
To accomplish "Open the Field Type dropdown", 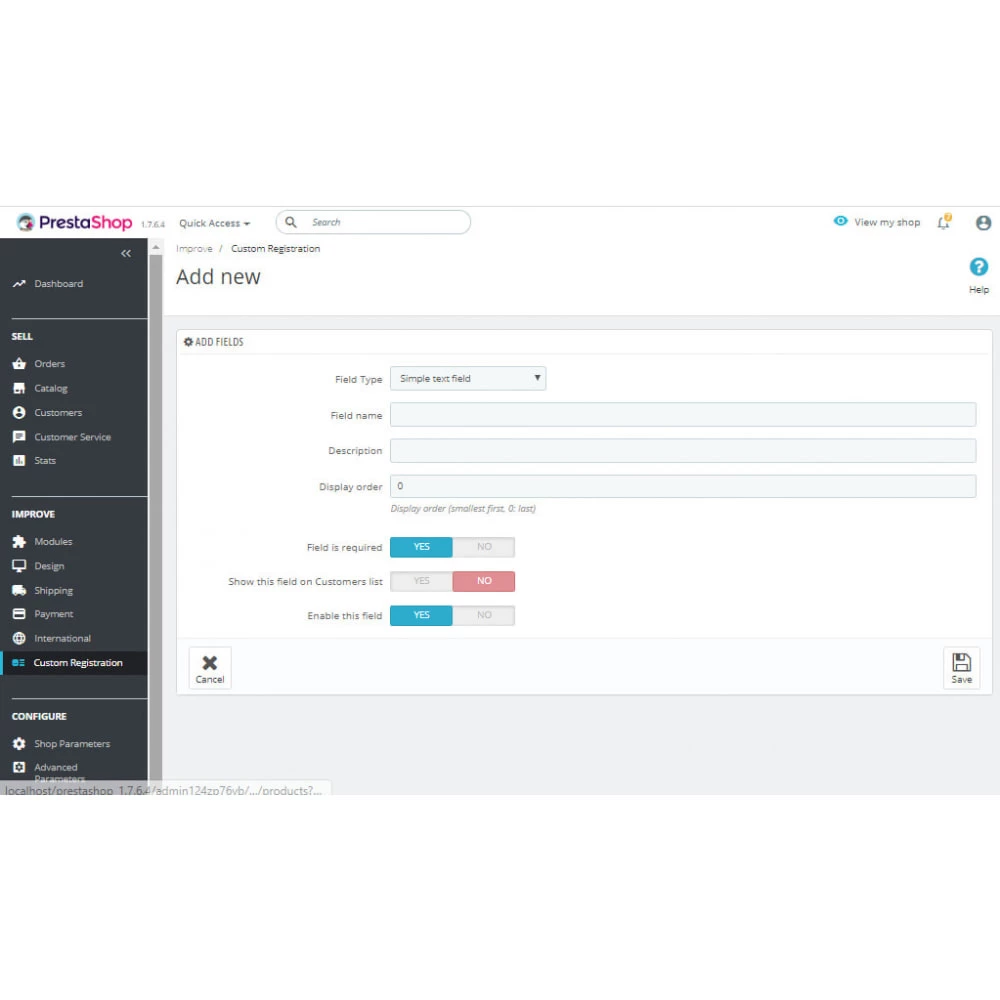I will [468, 378].
